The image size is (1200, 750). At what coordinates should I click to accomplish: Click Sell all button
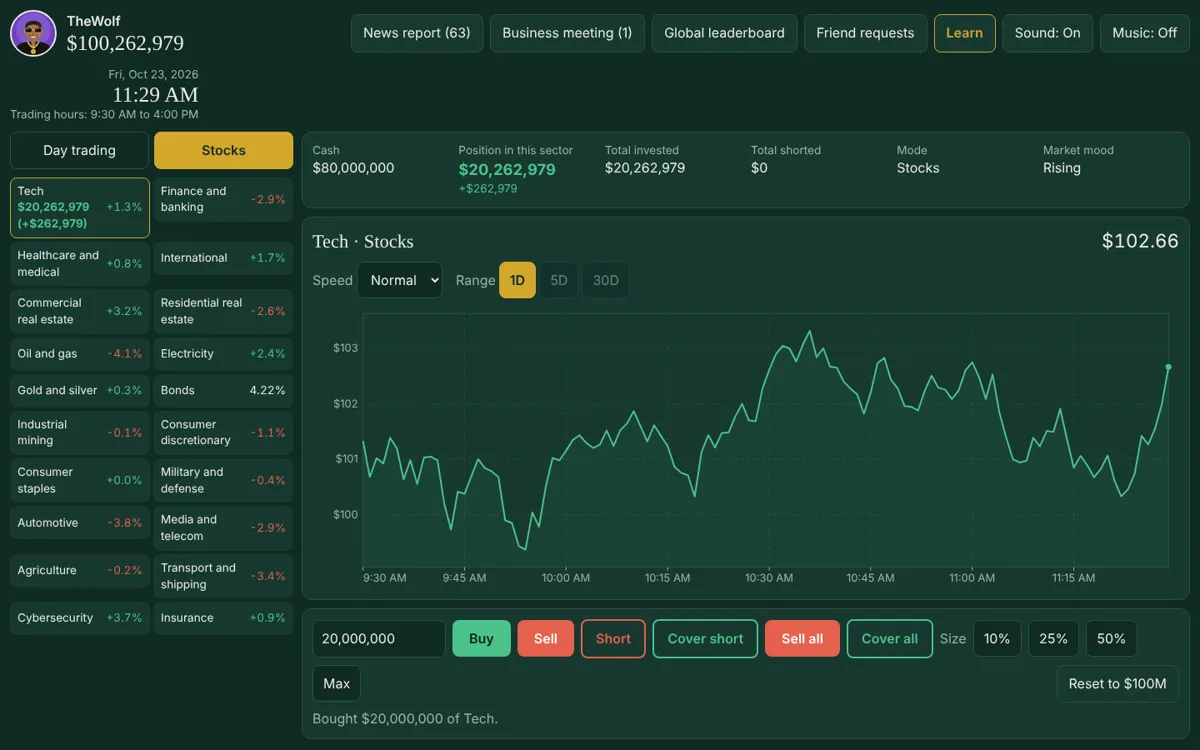[802, 639]
